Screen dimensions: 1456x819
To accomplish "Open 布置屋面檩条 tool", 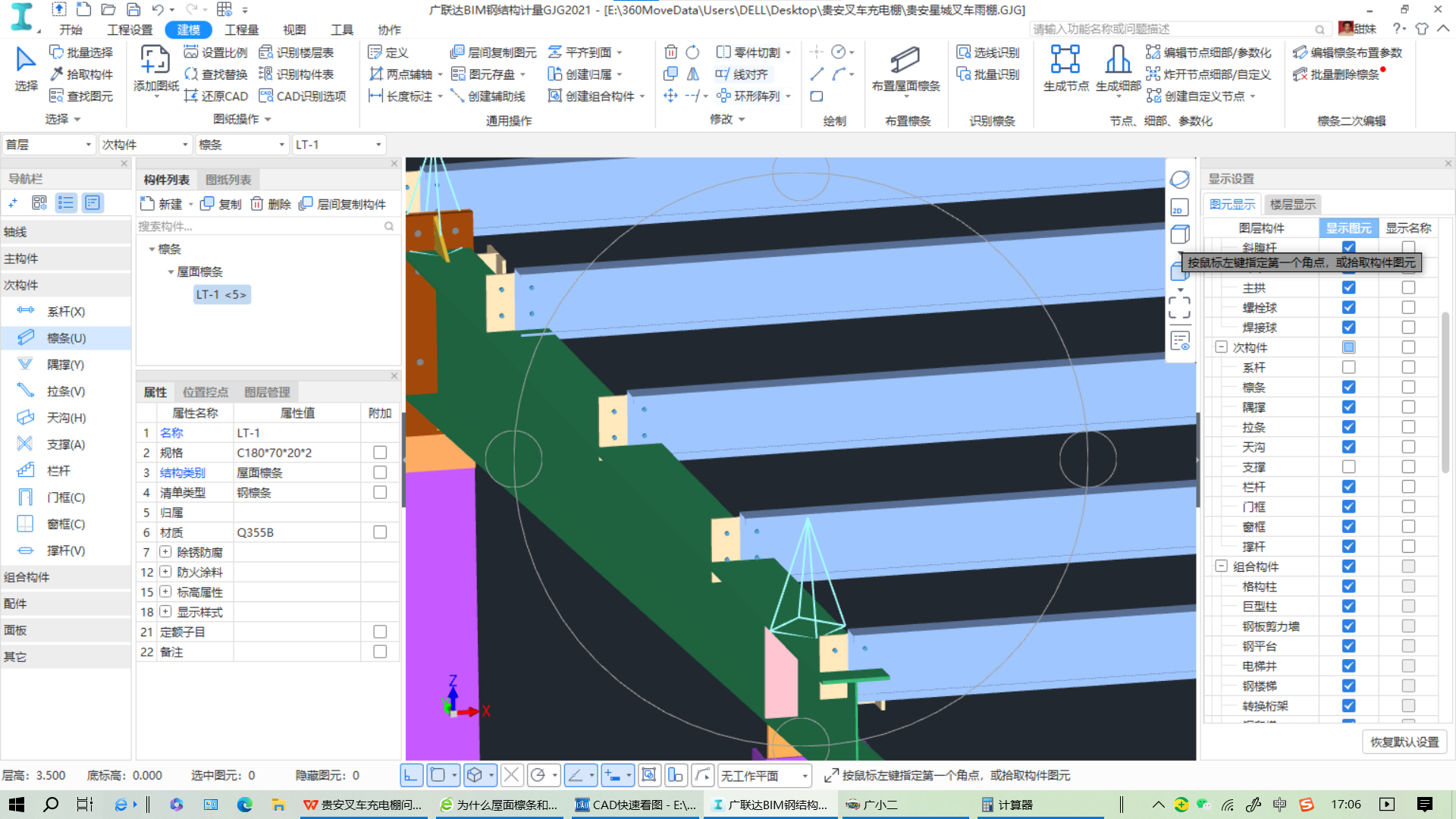I will coord(905,68).
